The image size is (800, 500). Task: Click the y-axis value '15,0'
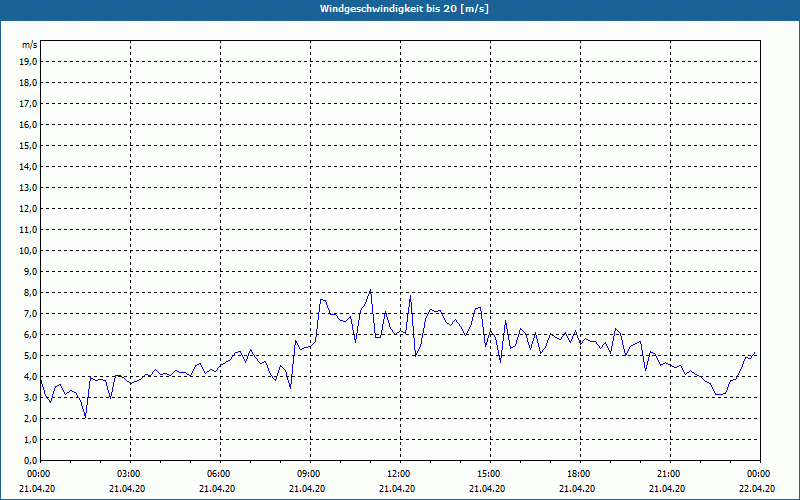click(29, 145)
